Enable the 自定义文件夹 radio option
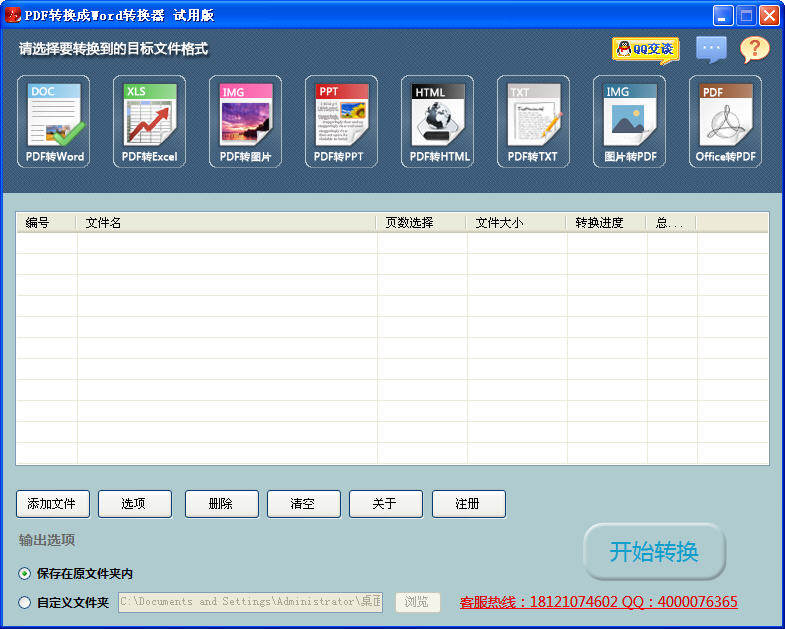Screen dimensions: 785x629 [x=25, y=602]
